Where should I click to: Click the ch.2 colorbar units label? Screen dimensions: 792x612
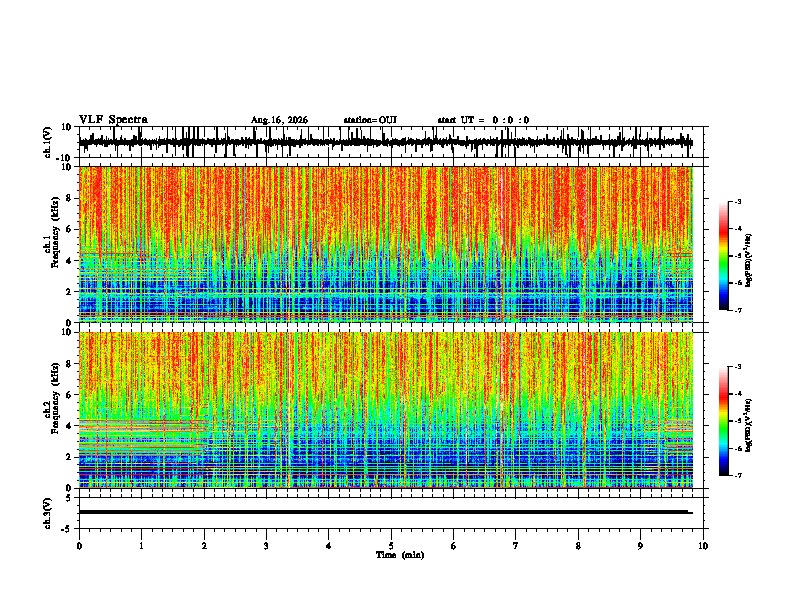pyautogui.click(x=748, y=425)
